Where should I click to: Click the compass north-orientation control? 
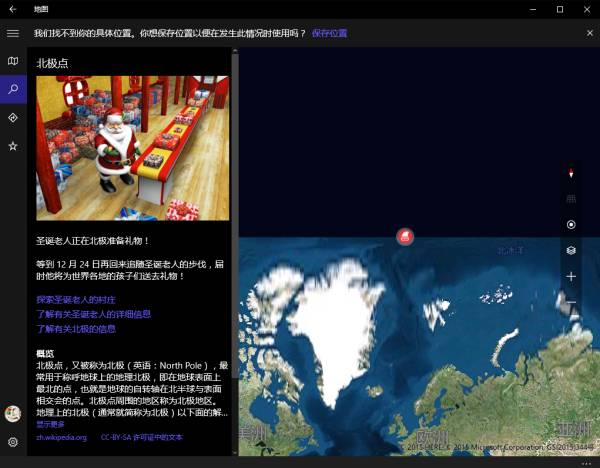(x=571, y=173)
